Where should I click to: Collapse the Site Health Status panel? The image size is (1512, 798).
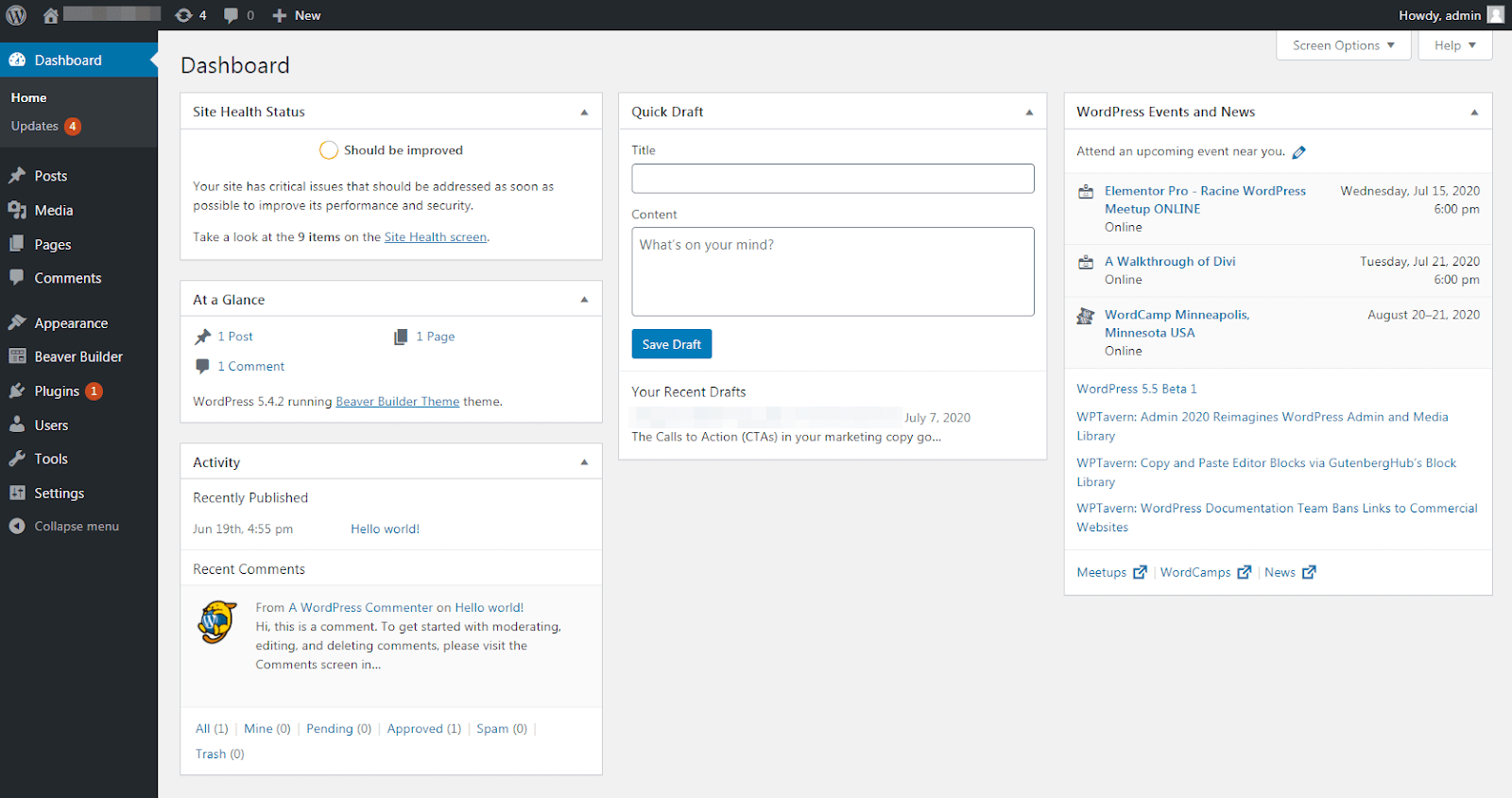click(584, 113)
